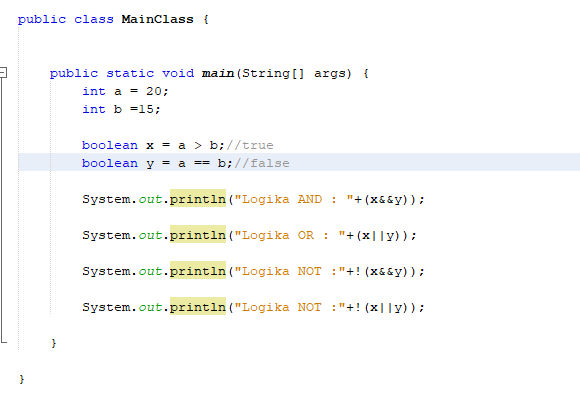Click the string "Logika OR : "
The height and width of the screenshot is (395, 580).
[290, 235]
